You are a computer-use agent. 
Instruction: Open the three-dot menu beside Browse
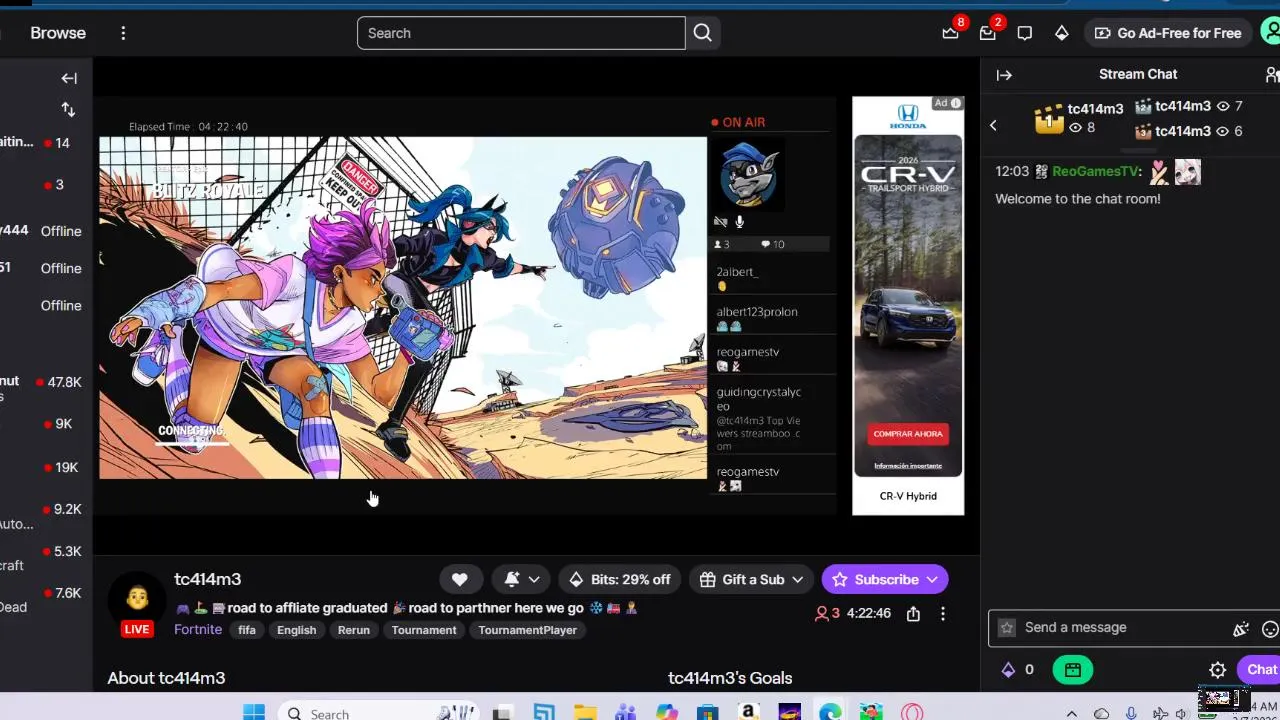123,33
